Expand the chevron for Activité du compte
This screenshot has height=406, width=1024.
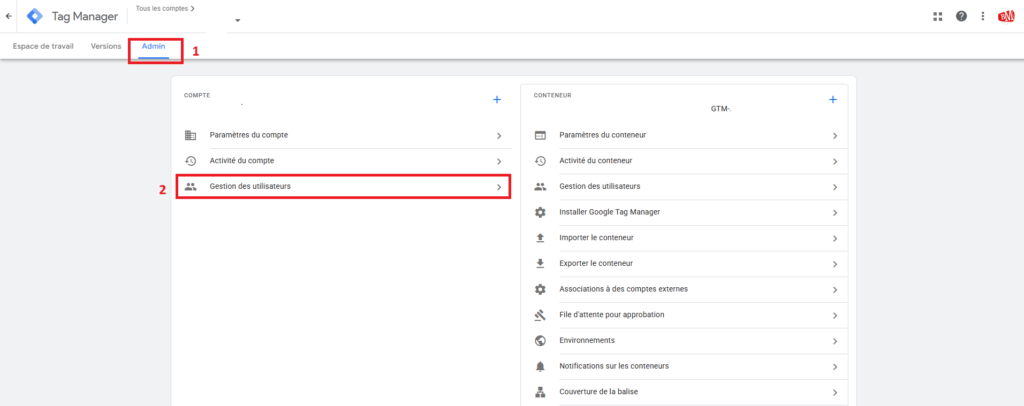pos(499,161)
